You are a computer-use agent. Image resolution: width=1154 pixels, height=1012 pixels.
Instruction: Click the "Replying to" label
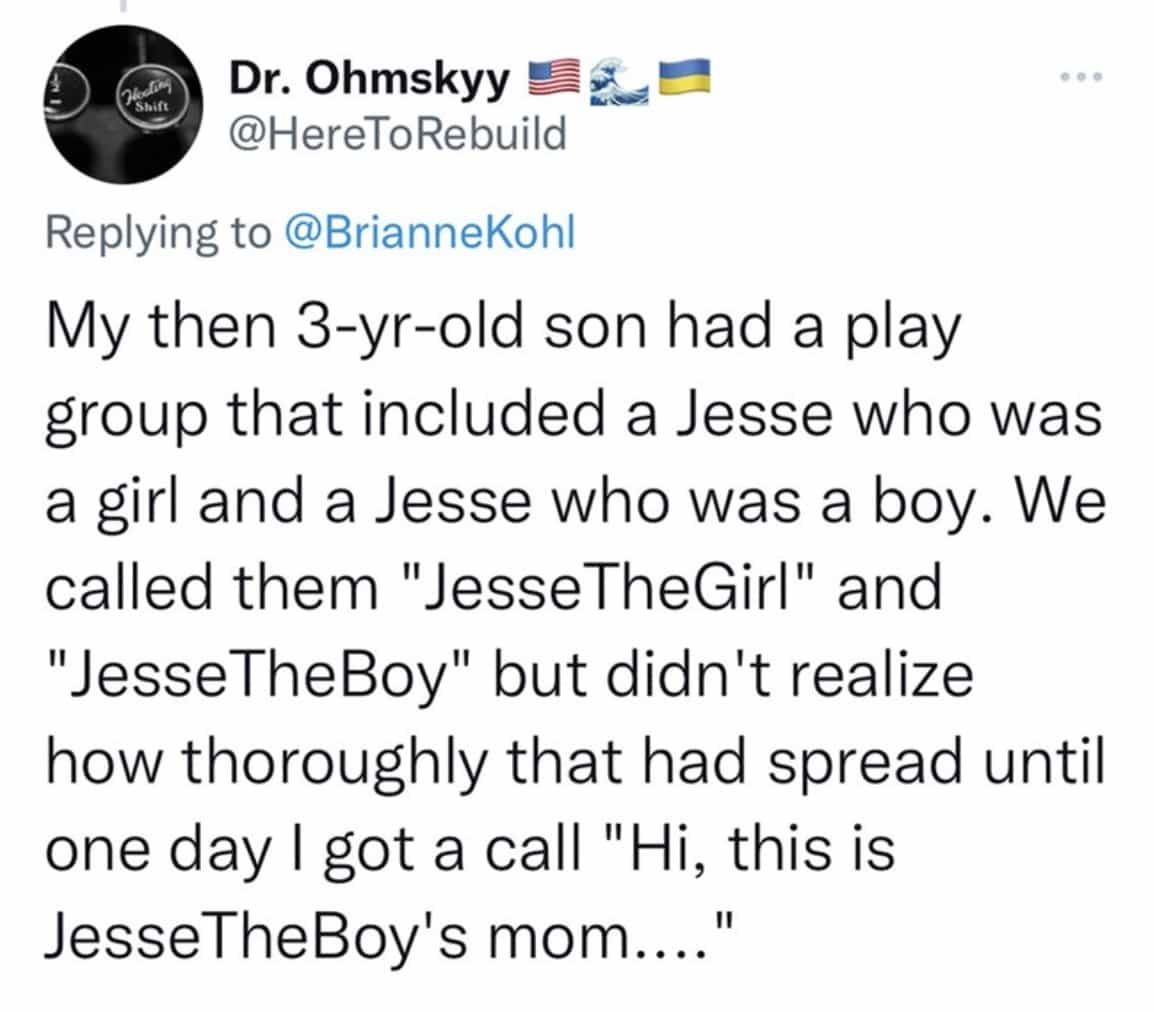(x=157, y=232)
